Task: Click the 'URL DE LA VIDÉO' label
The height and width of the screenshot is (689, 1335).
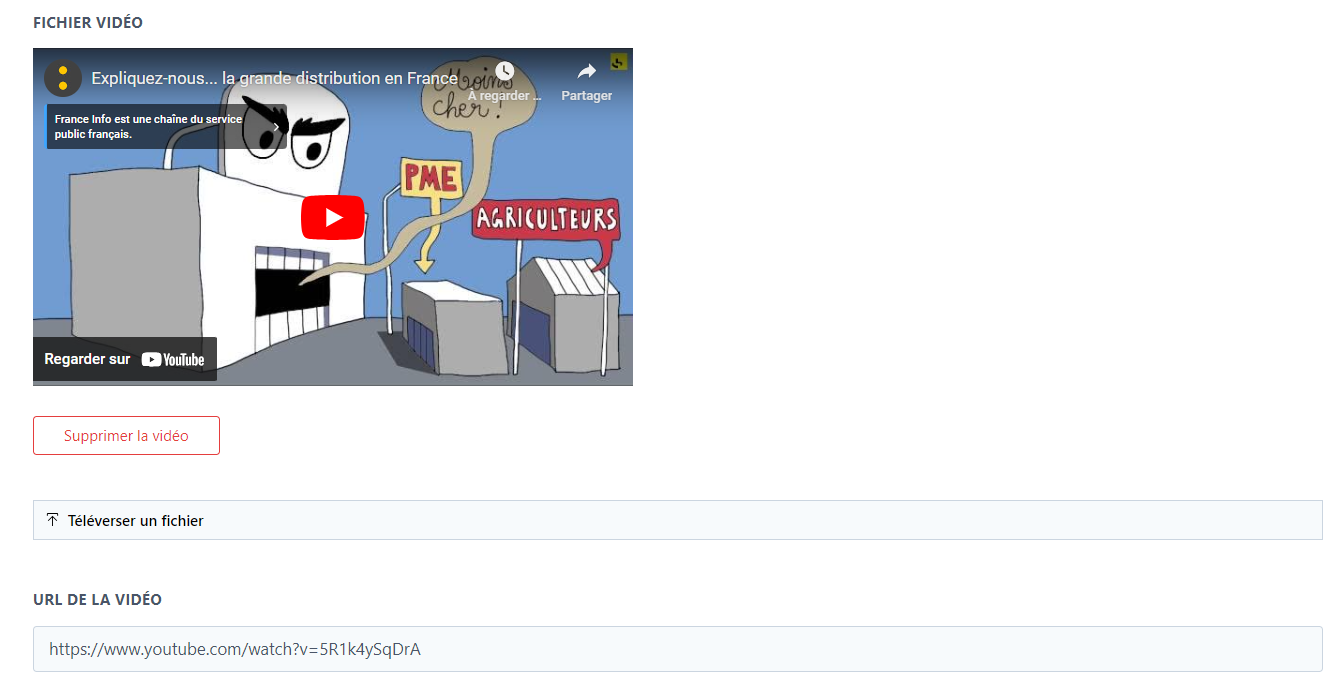Action: pyautogui.click(x=97, y=600)
